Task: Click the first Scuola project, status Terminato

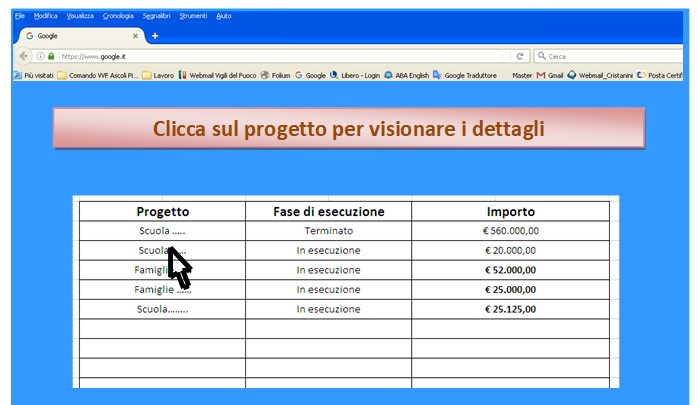Action: (162, 231)
